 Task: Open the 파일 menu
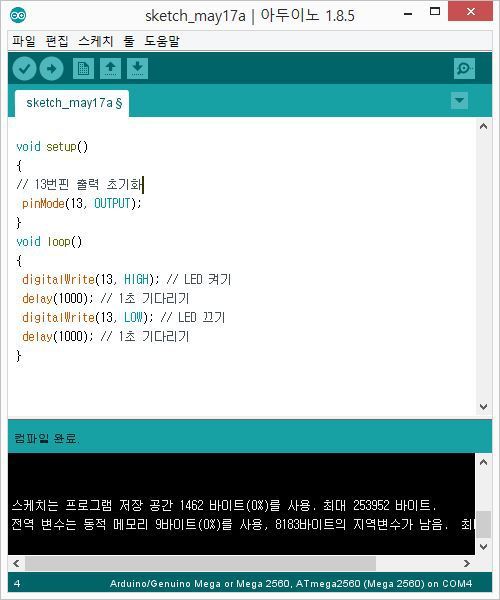(x=24, y=41)
